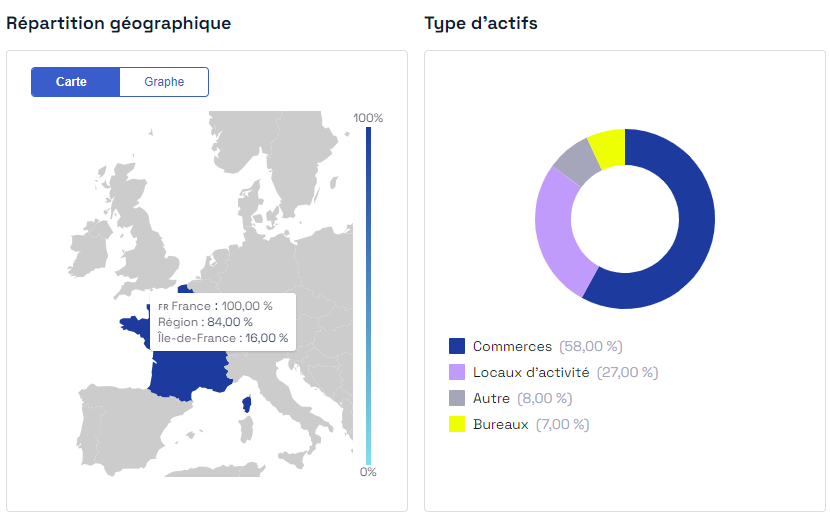
Task: Select the Bureaux legend label
Action: pyautogui.click(x=500, y=424)
